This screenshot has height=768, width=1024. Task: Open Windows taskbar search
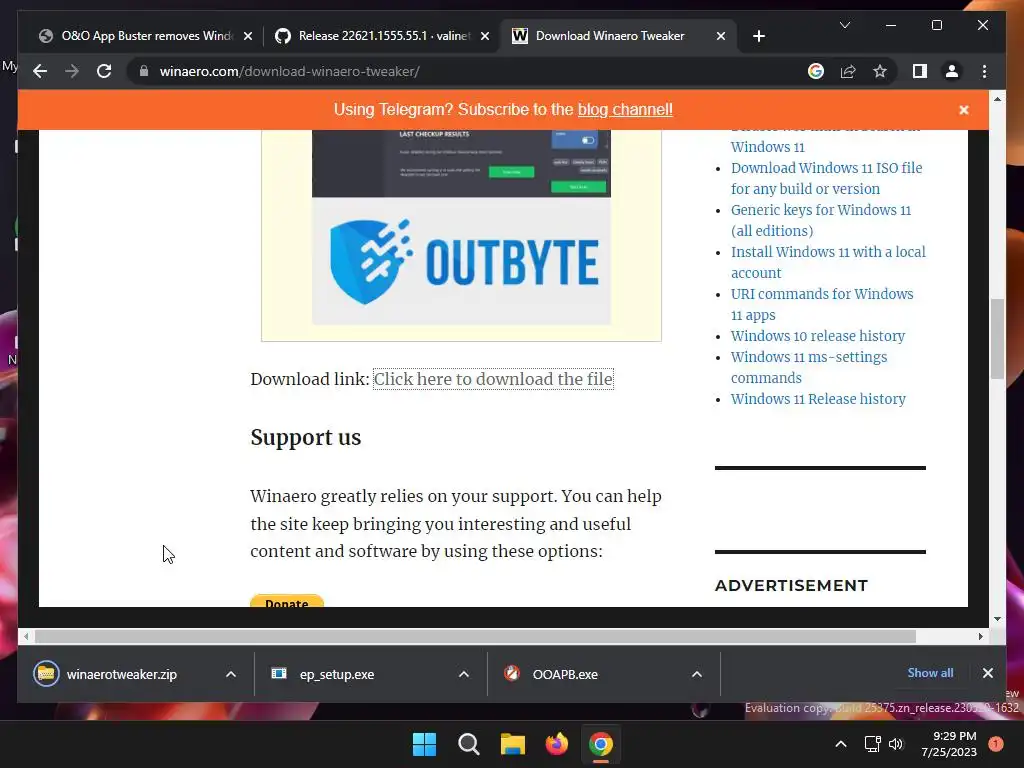[x=468, y=744]
